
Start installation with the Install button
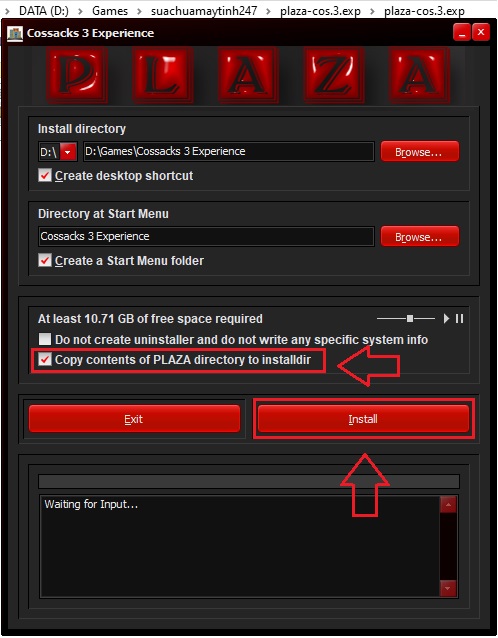click(x=363, y=419)
